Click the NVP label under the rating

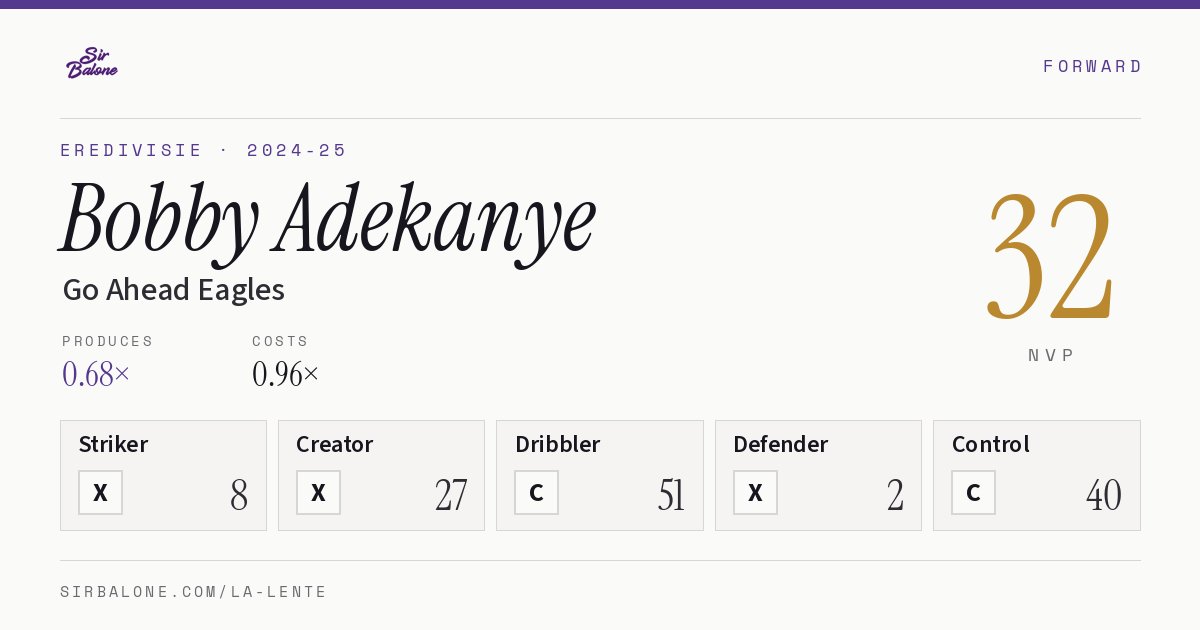pos(1052,355)
